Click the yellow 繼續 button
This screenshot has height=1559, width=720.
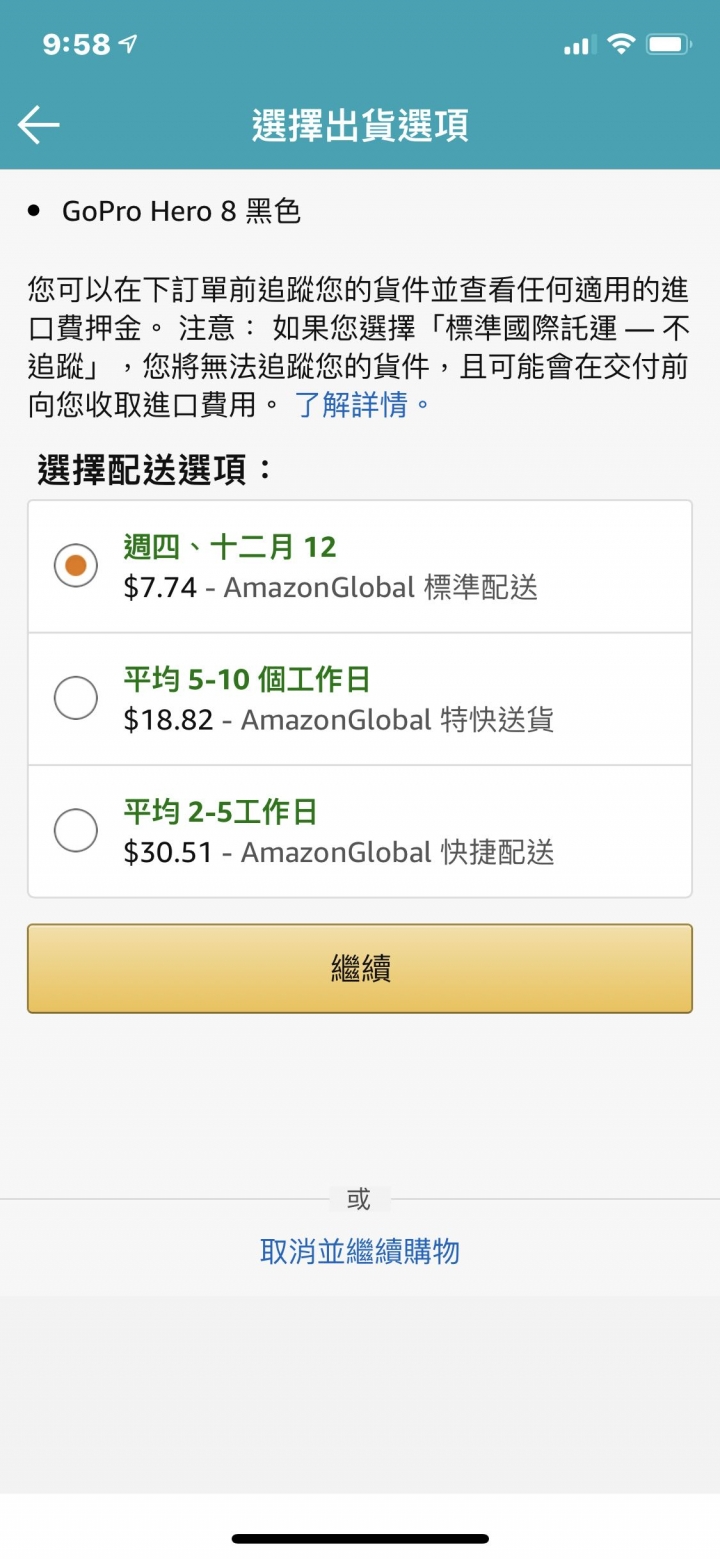tap(360, 968)
